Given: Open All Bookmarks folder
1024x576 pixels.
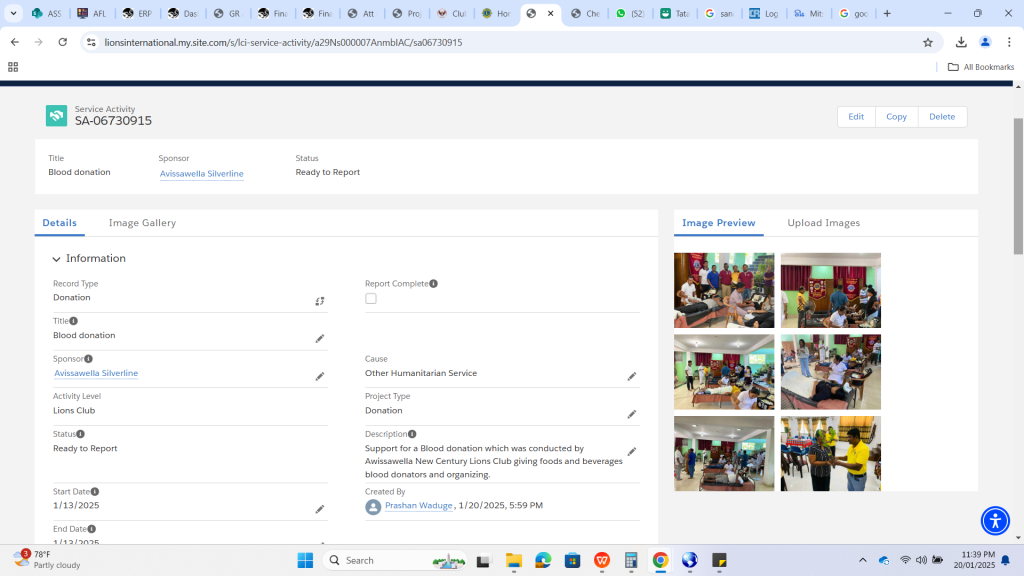Looking at the screenshot, I should click(x=981, y=67).
